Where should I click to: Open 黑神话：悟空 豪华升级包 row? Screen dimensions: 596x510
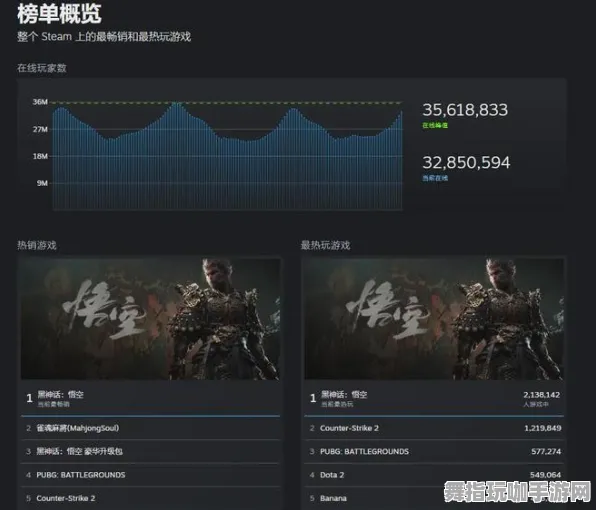tap(150, 451)
